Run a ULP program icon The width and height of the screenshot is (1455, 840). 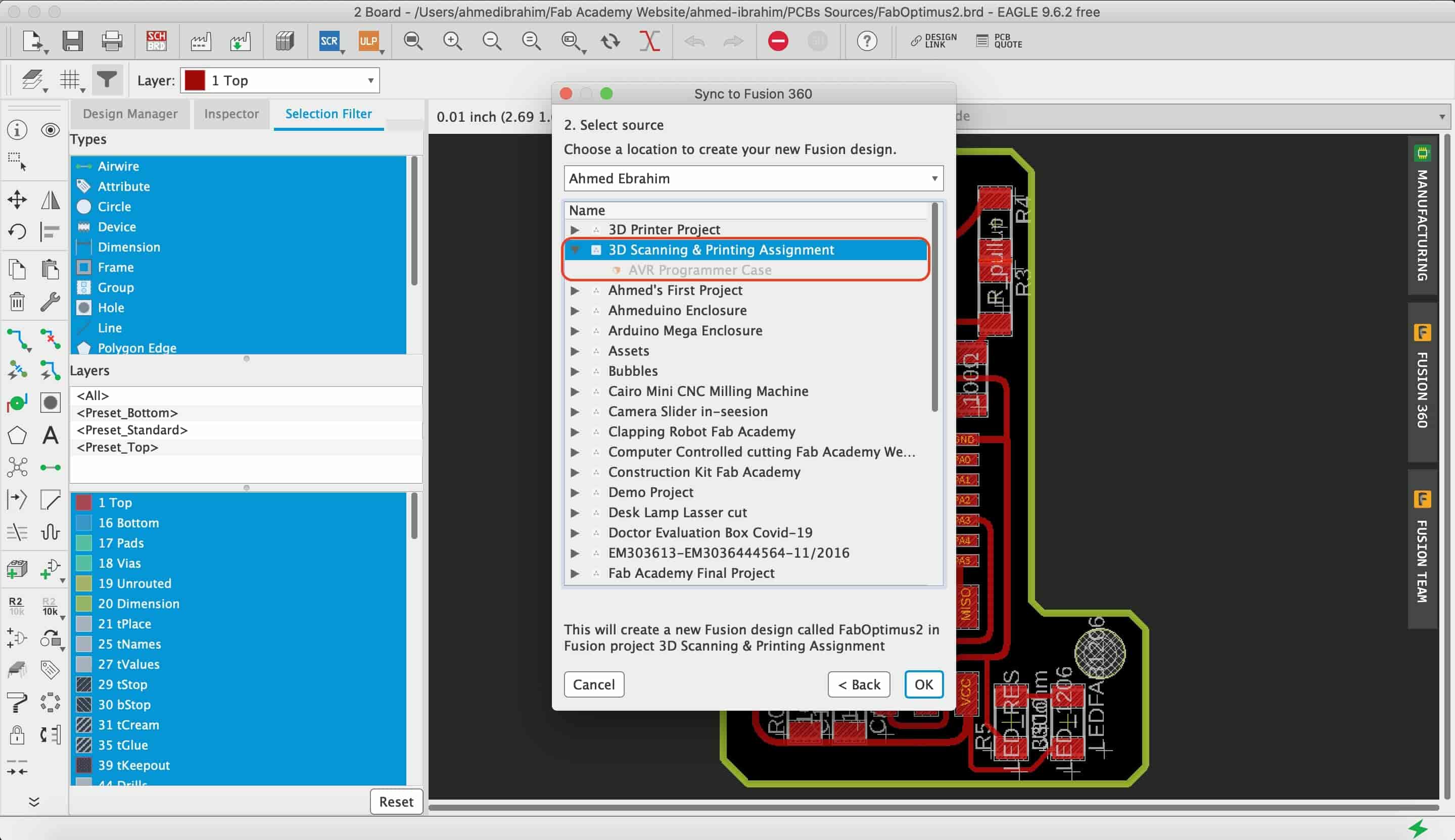[x=368, y=41]
